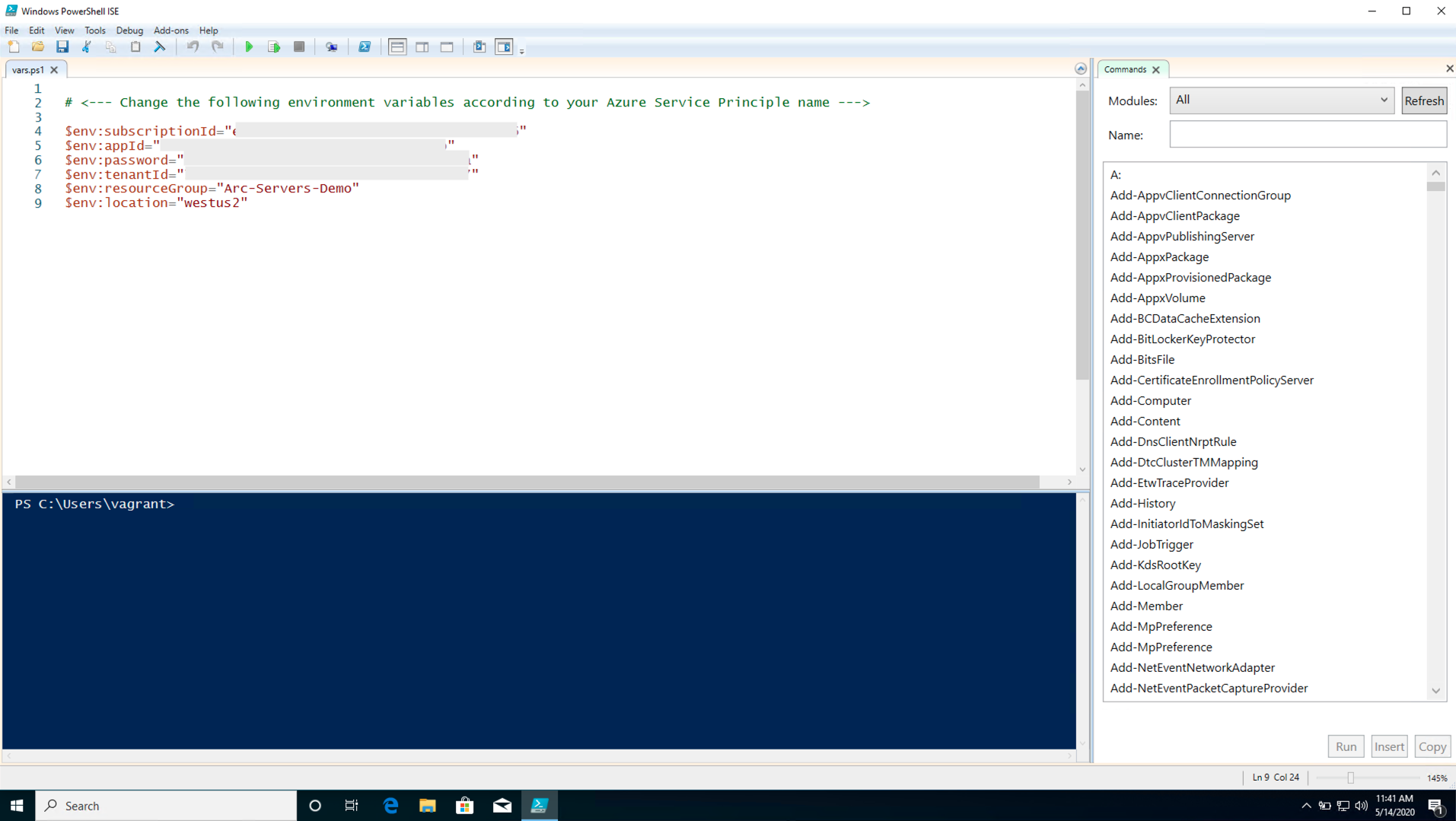This screenshot has height=821, width=1456.
Task: Show script pane on the right layout
Action: point(422,47)
